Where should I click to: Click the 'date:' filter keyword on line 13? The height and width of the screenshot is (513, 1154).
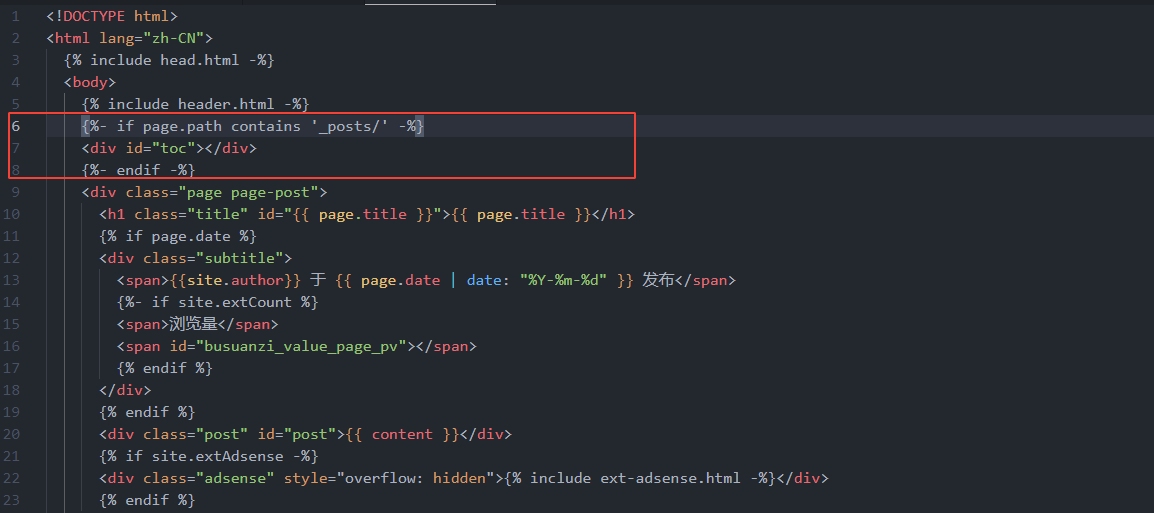pos(489,281)
